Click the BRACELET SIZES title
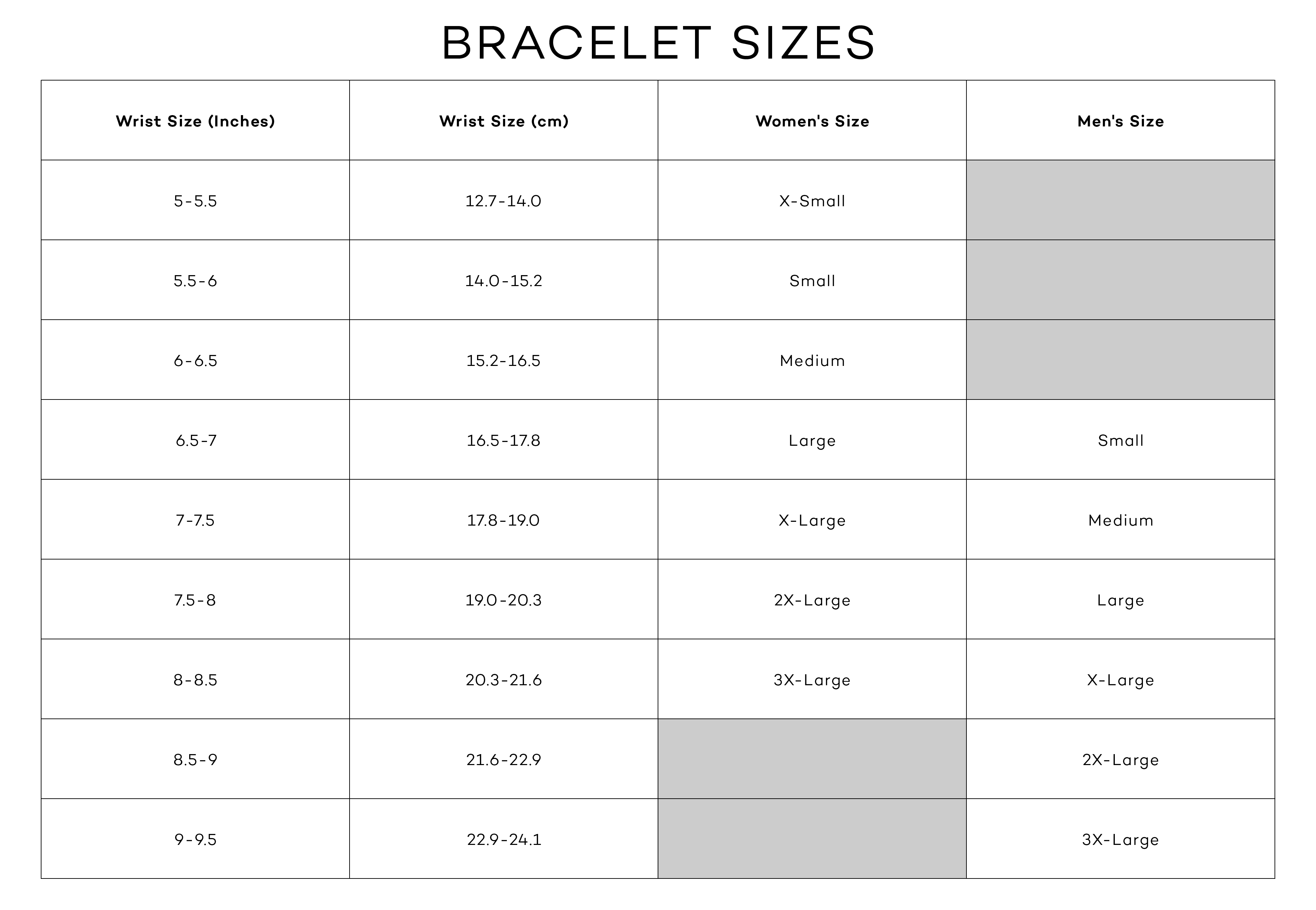 (x=658, y=43)
